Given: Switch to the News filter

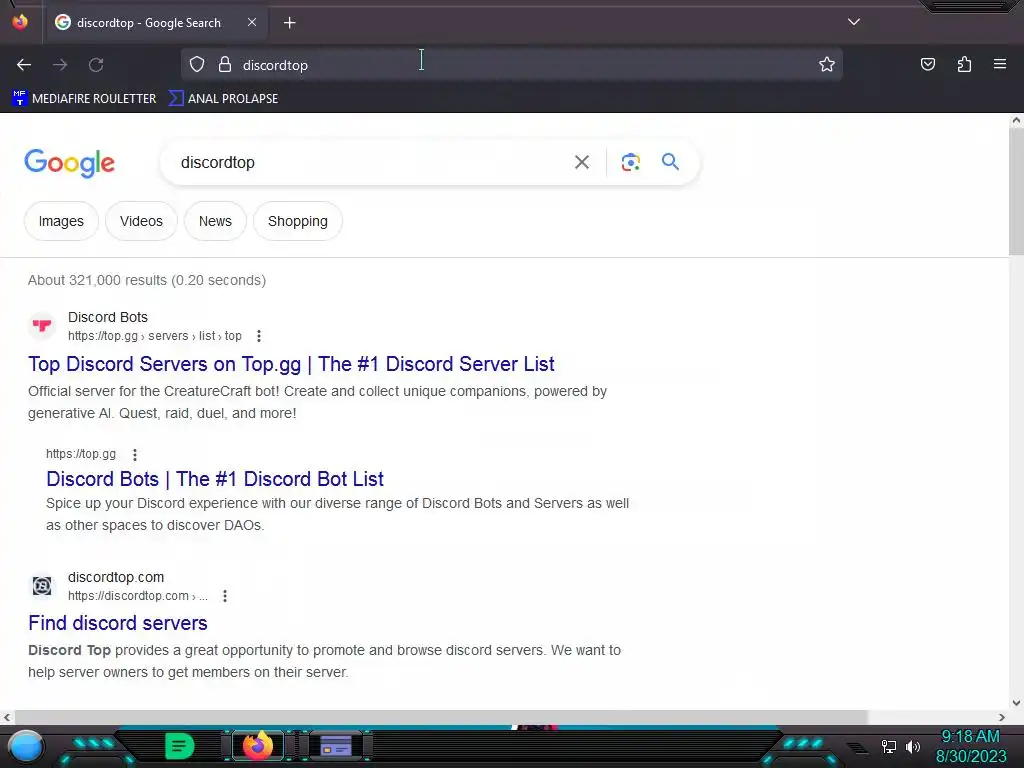Looking at the screenshot, I should pyautogui.click(x=216, y=221).
